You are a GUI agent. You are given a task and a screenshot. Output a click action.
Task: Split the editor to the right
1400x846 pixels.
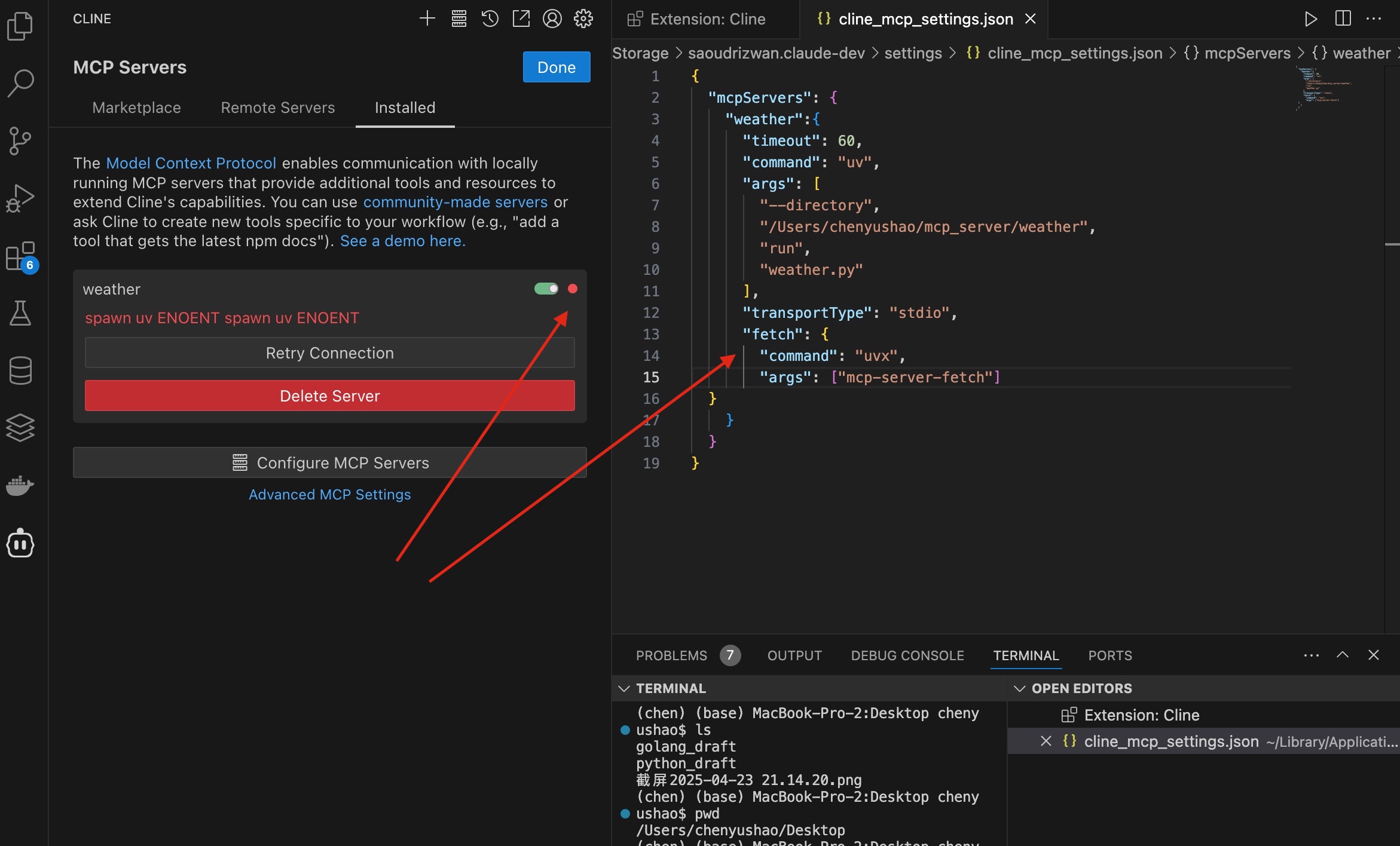[1343, 19]
